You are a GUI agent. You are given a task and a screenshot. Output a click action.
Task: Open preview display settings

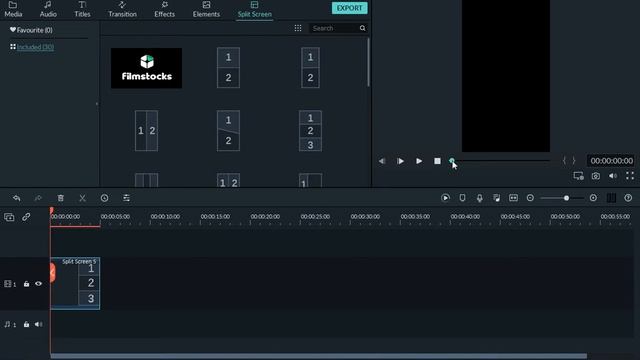[578, 176]
